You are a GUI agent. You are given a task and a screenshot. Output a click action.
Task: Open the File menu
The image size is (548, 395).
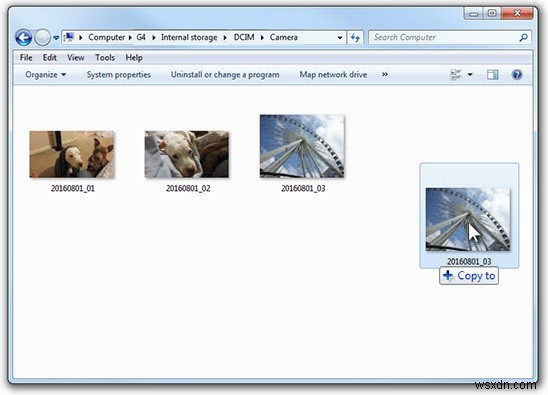(26, 58)
